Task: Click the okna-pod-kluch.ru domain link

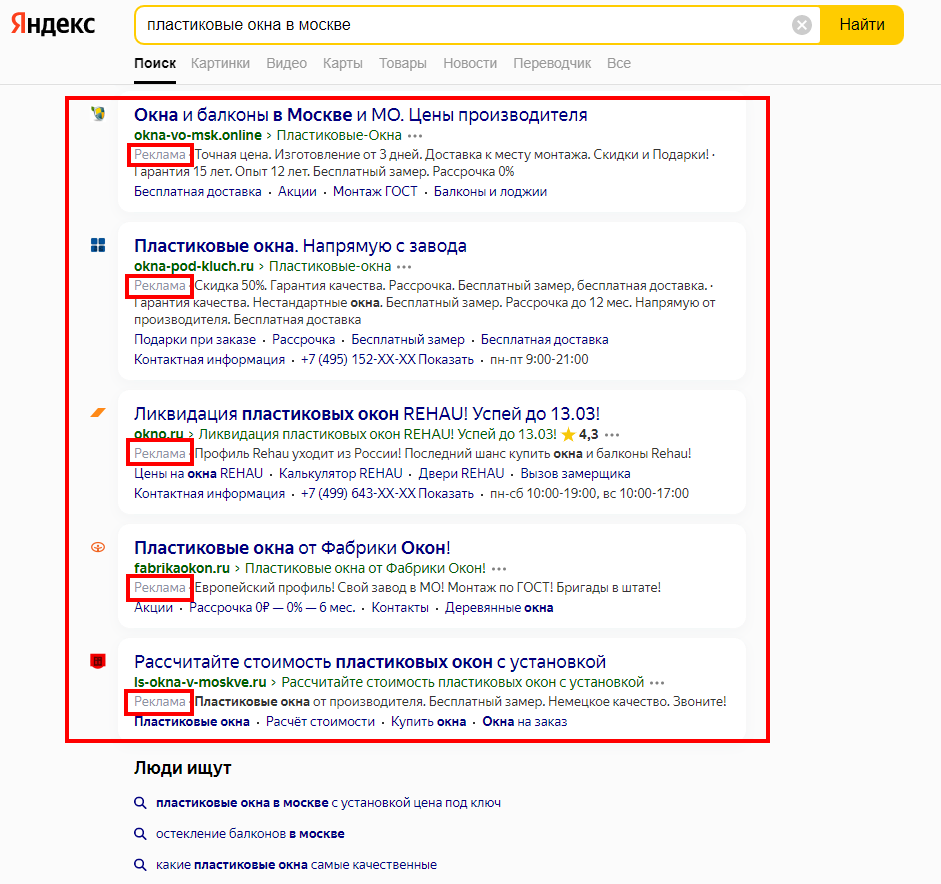Action: 194,266
